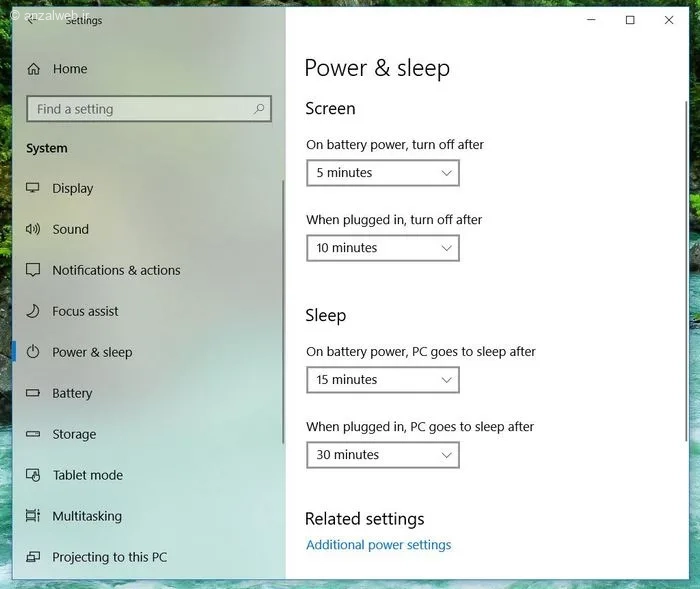Click the Display monitor icon
This screenshot has width=700, height=589.
point(33,188)
